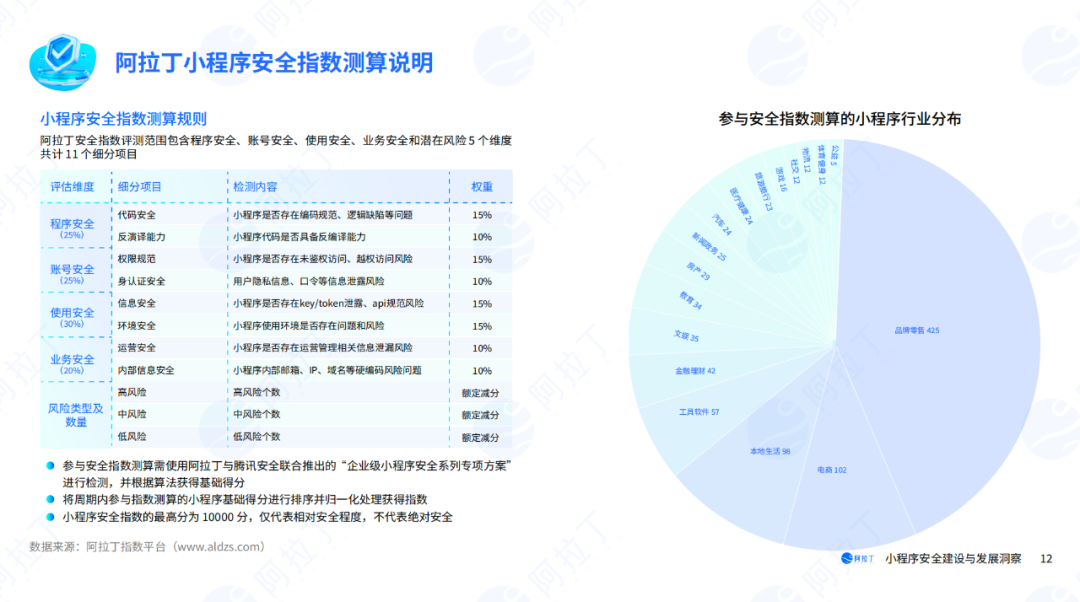This screenshot has height=602, width=1080.
Task: Click 小程序内部邮箱、IP、域名等硬编码风险问题 cell
Action: 326,371
